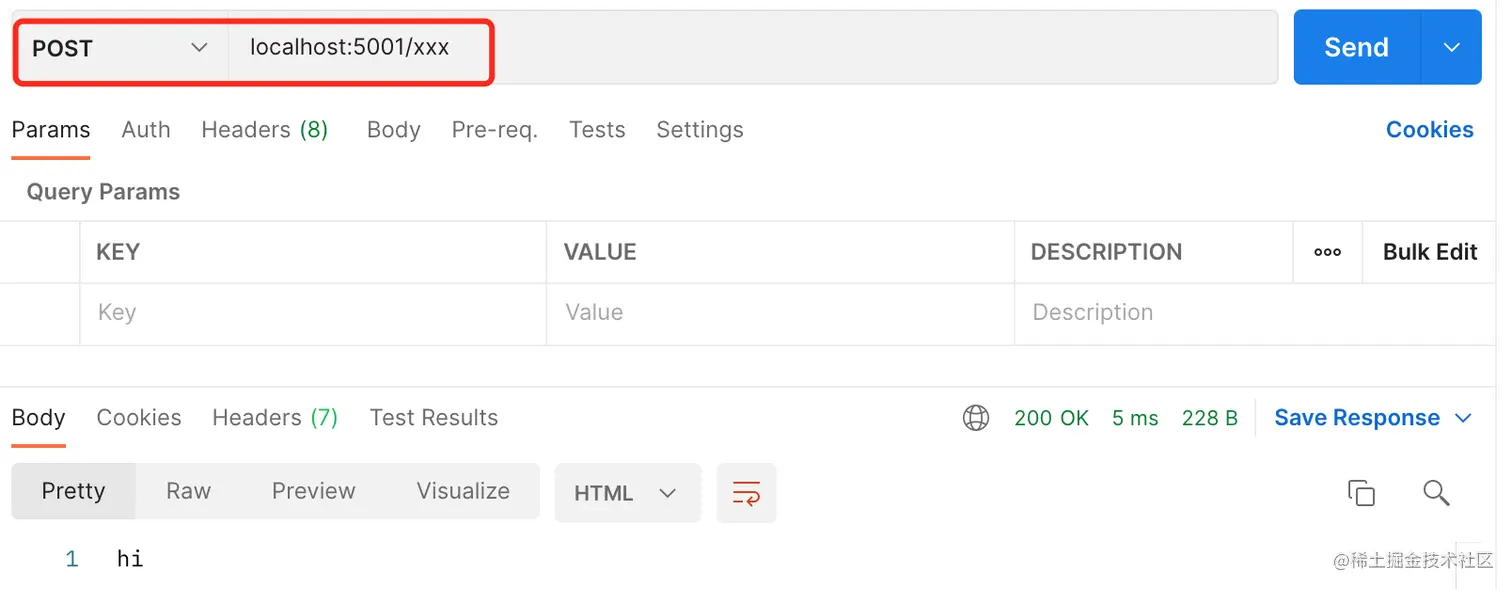Click the Bulk Edit button
This screenshot has height=589, width=1512.
[x=1429, y=252]
